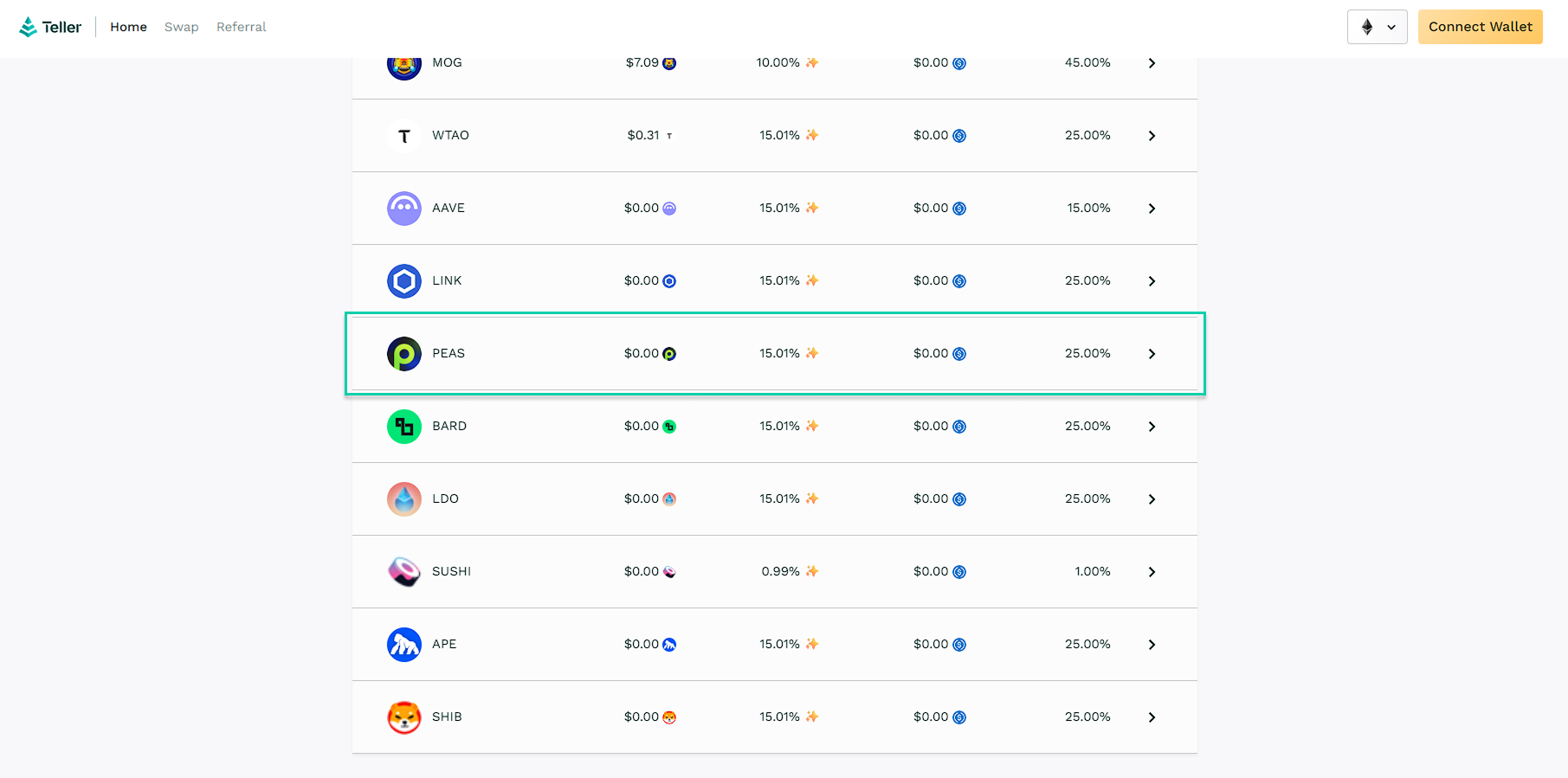Click the PEAS token icon
Viewport: 1568px width, 778px height.
403,354
